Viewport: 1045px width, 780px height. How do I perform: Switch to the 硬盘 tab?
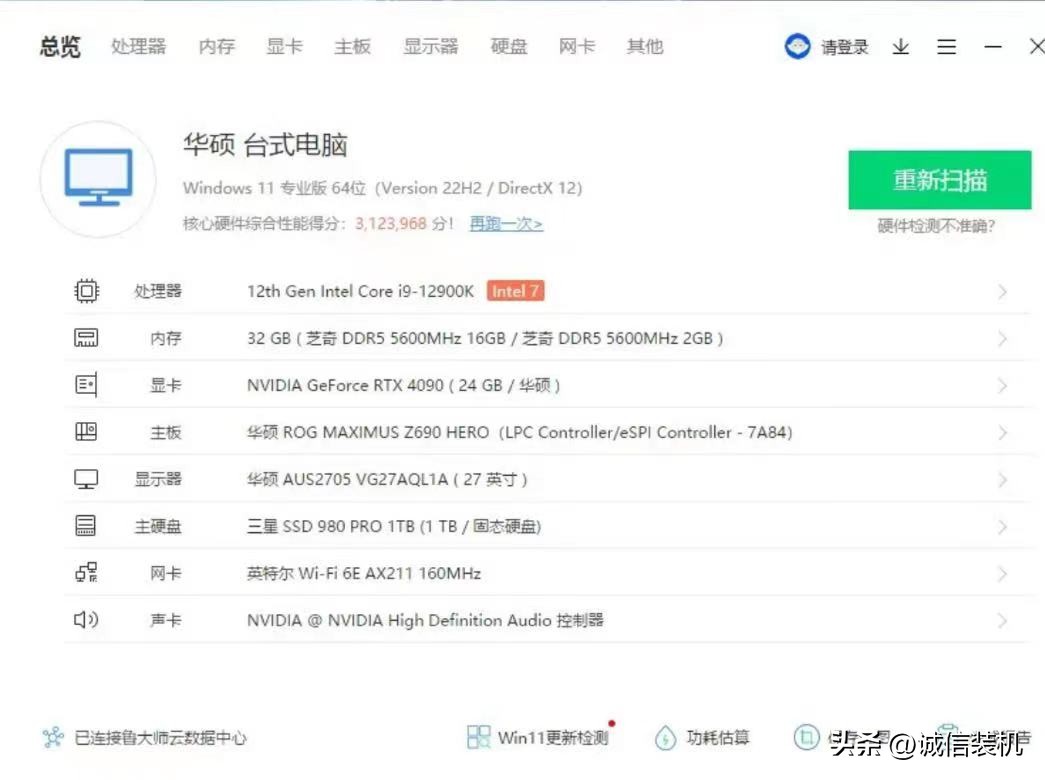click(x=508, y=47)
